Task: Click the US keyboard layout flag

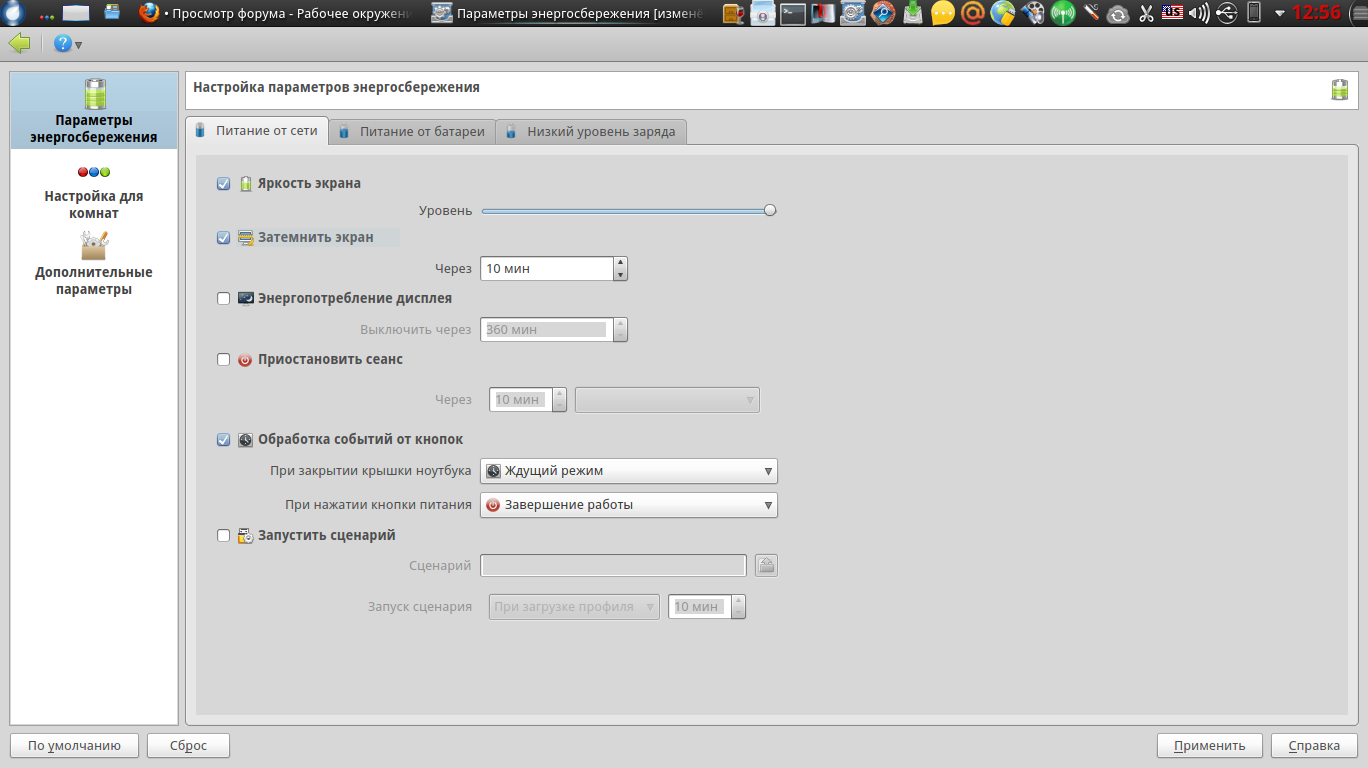Action: pyautogui.click(x=1173, y=13)
